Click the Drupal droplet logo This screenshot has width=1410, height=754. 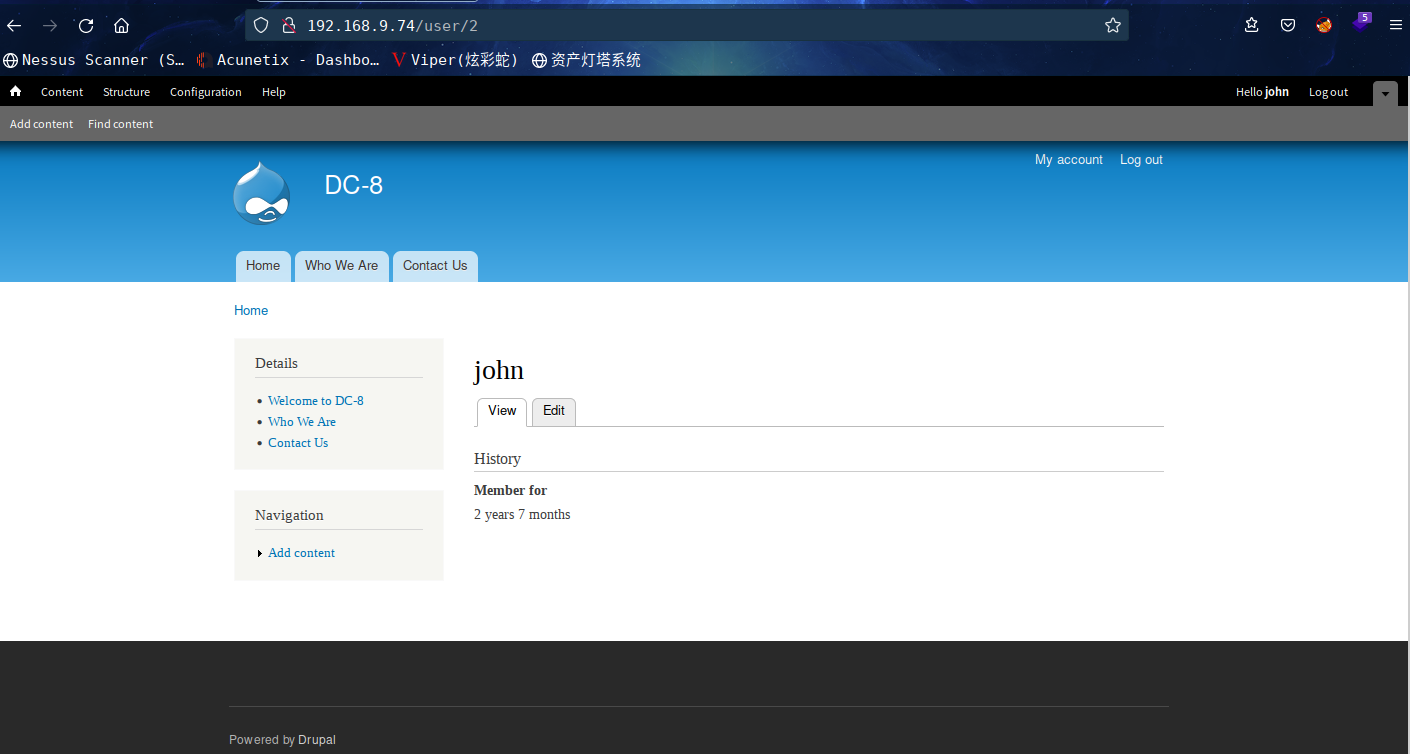[x=262, y=193]
